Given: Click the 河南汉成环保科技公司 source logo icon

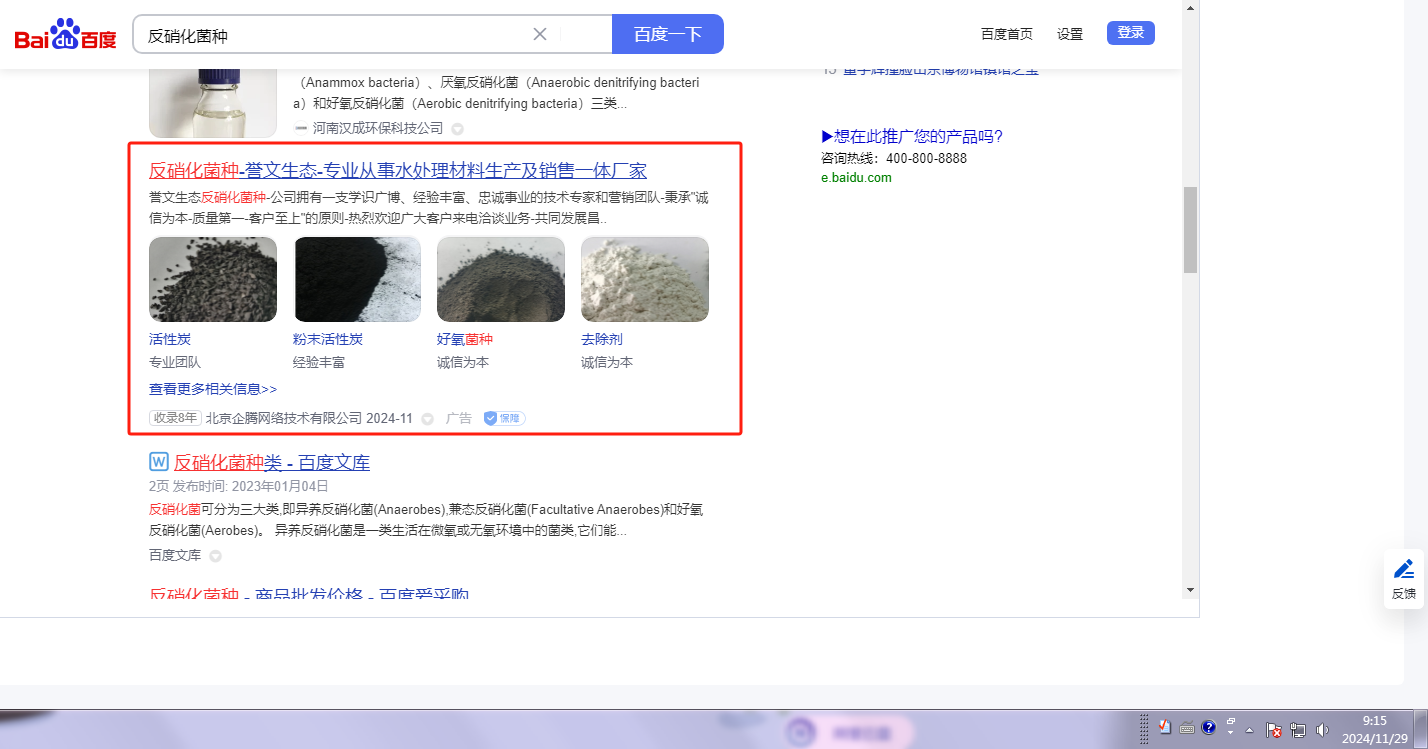Looking at the screenshot, I should click(x=300, y=128).
